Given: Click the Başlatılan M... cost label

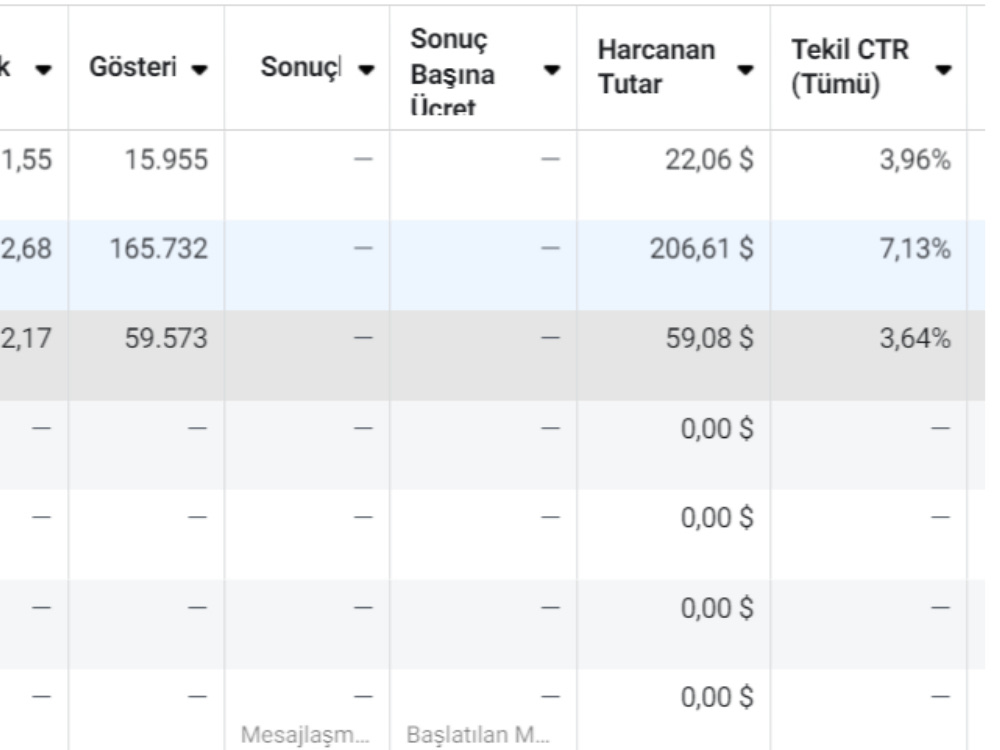Looking at the screenshot, I should point(478,735).
